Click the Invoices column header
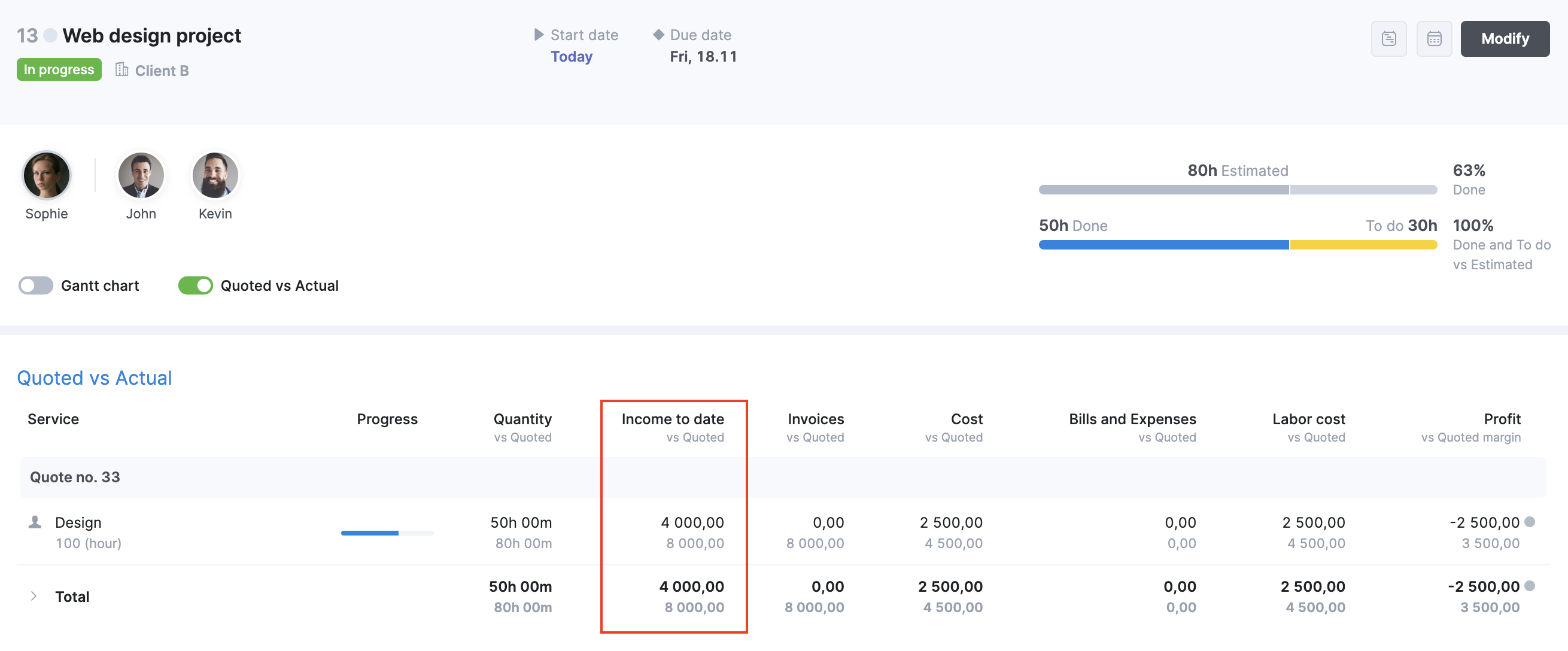This screenshot has width=1568, height=651. pos(816,419)
